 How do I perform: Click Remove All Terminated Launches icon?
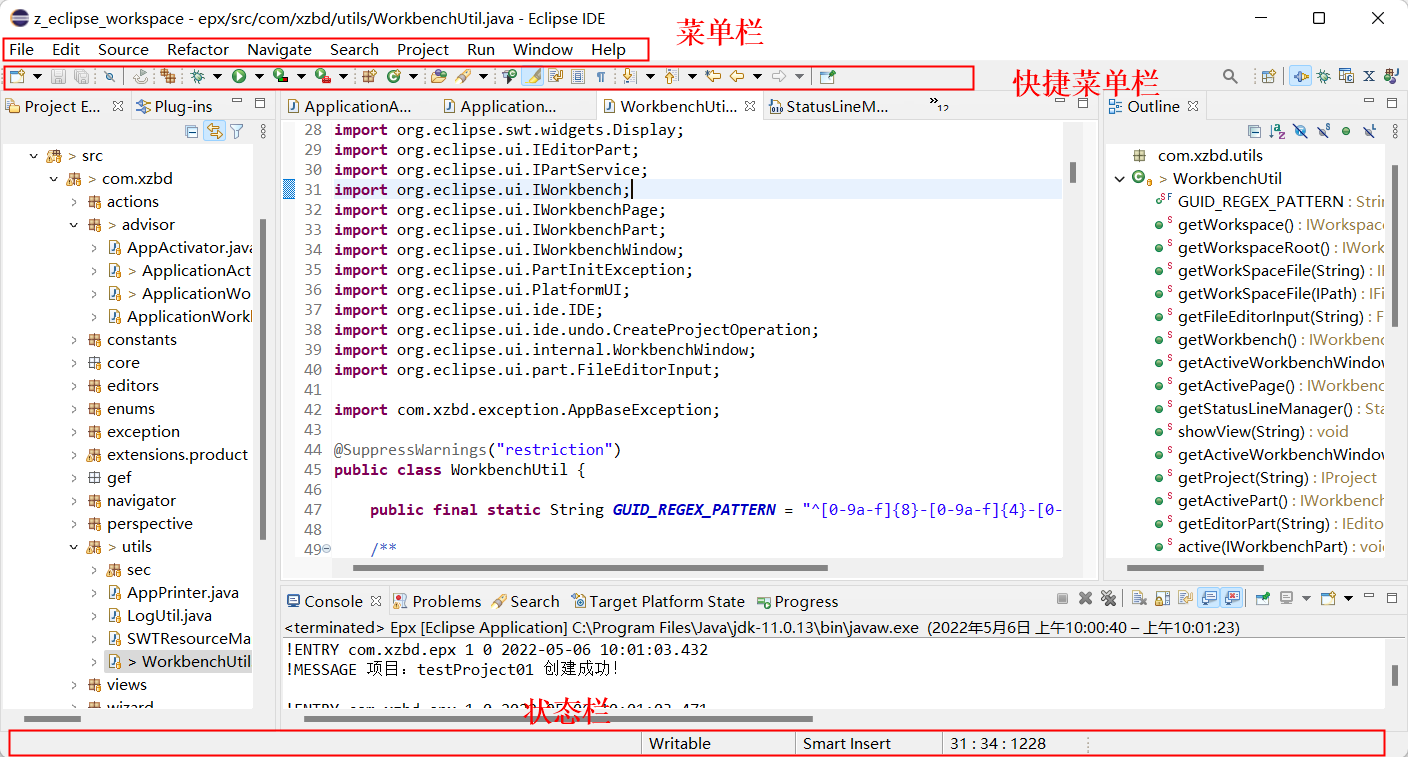(x=1108, y=599)
